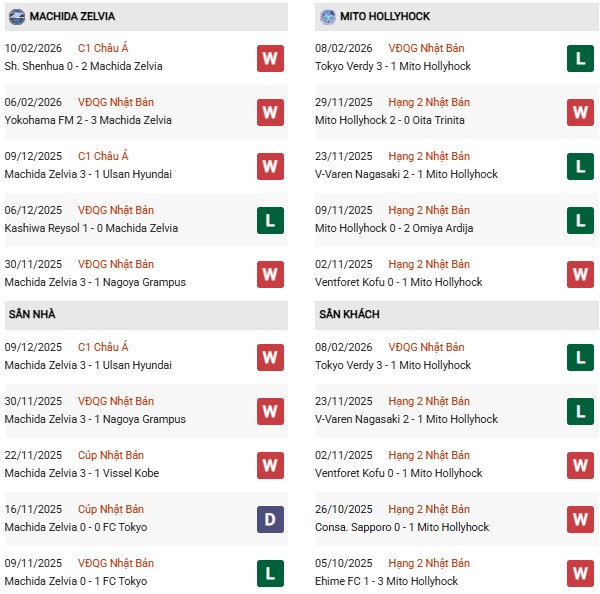Click the L badge for Kashiwa Reysol match

[x=270, y=220]
